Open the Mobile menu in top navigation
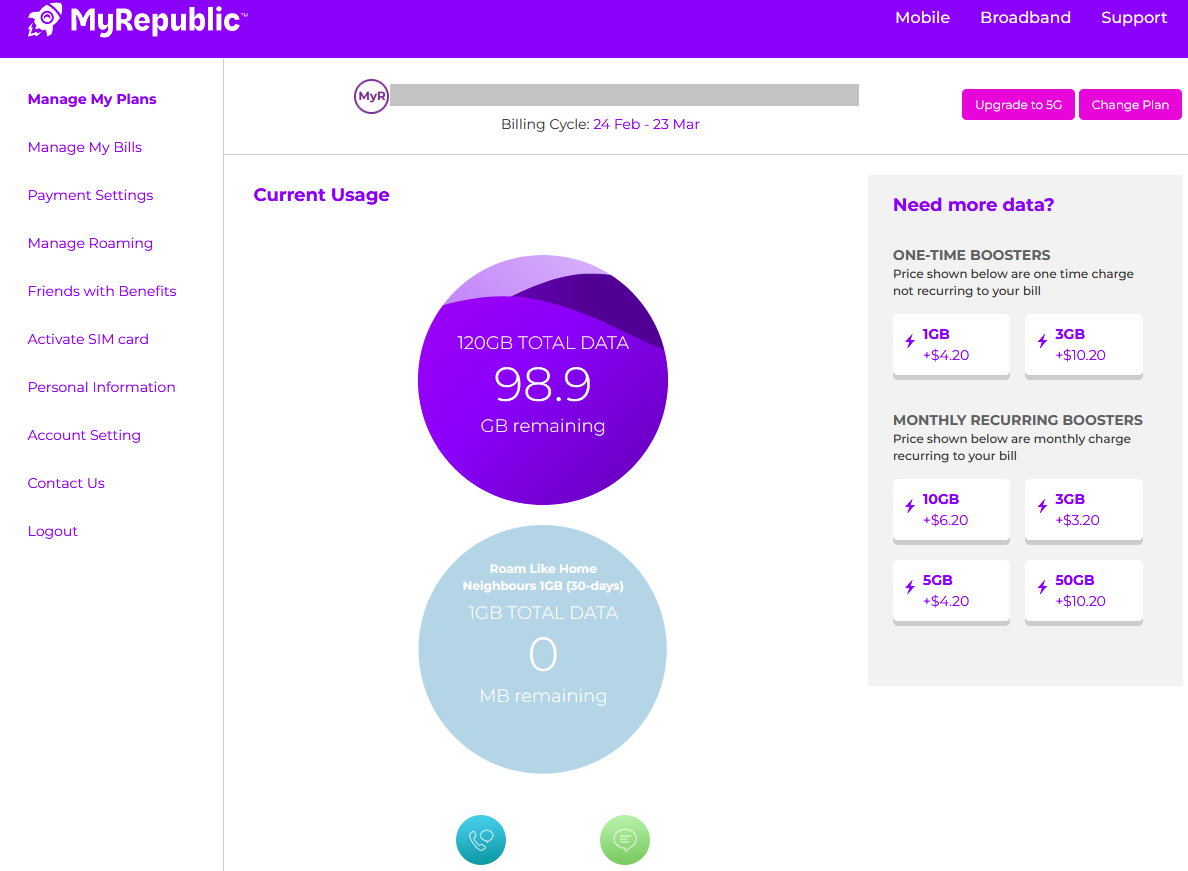This screenshot has height=871, width=1188. click(922, 17)
